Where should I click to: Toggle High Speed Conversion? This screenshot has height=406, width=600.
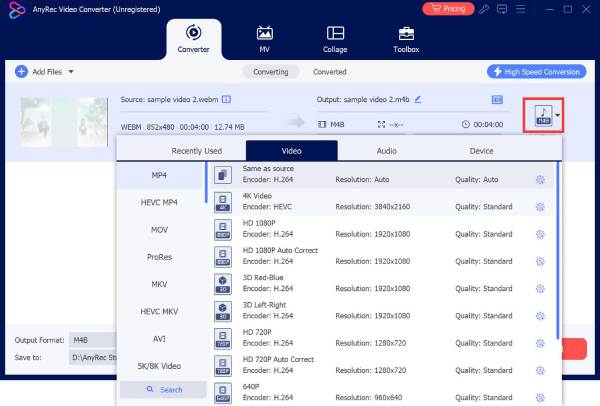[x=536, y=72]
